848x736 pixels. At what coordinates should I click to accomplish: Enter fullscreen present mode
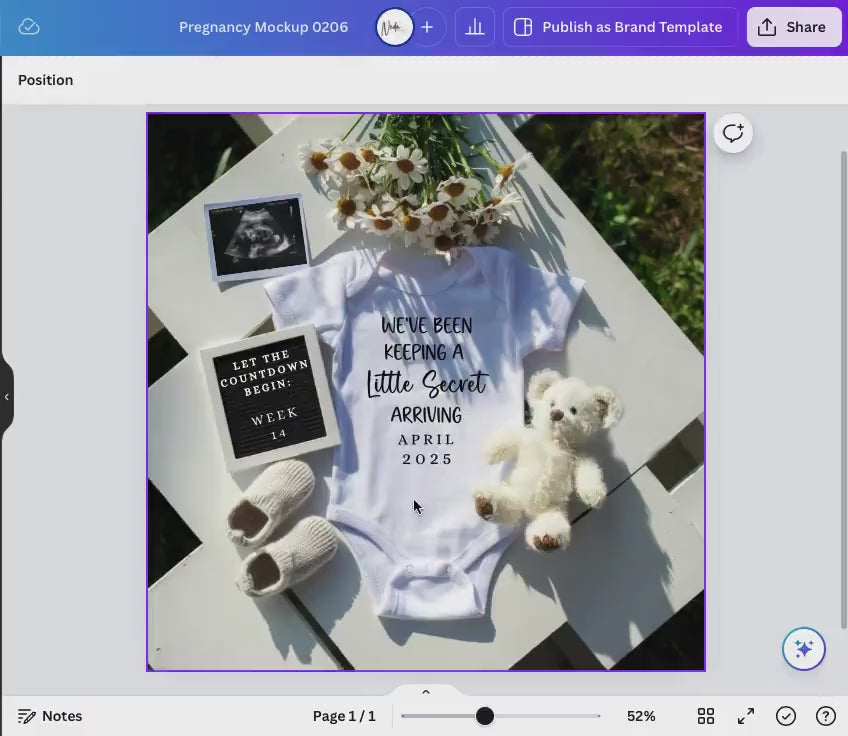746,716
